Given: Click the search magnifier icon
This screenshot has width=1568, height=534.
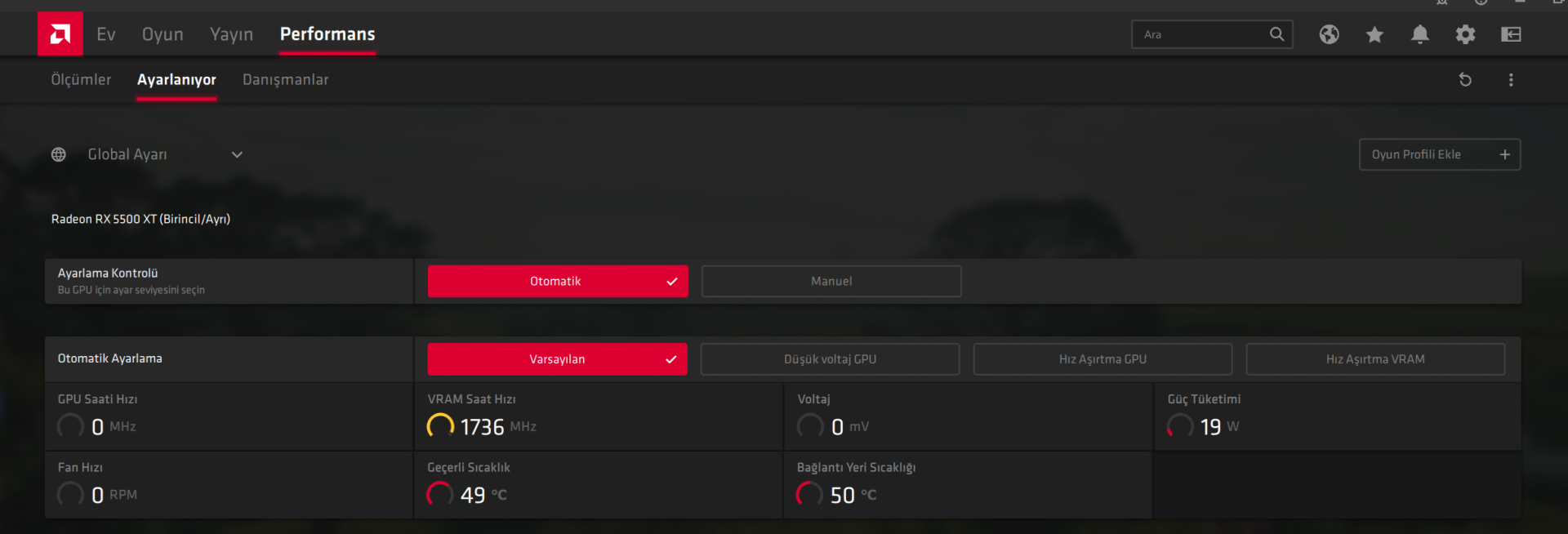Looking at the screenshot, I should click(x=1276, y=34).
